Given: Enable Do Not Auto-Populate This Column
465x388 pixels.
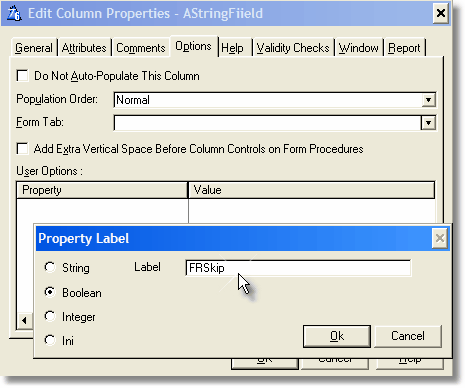Looking at the screenshot, I should click(x=23, y=76).
